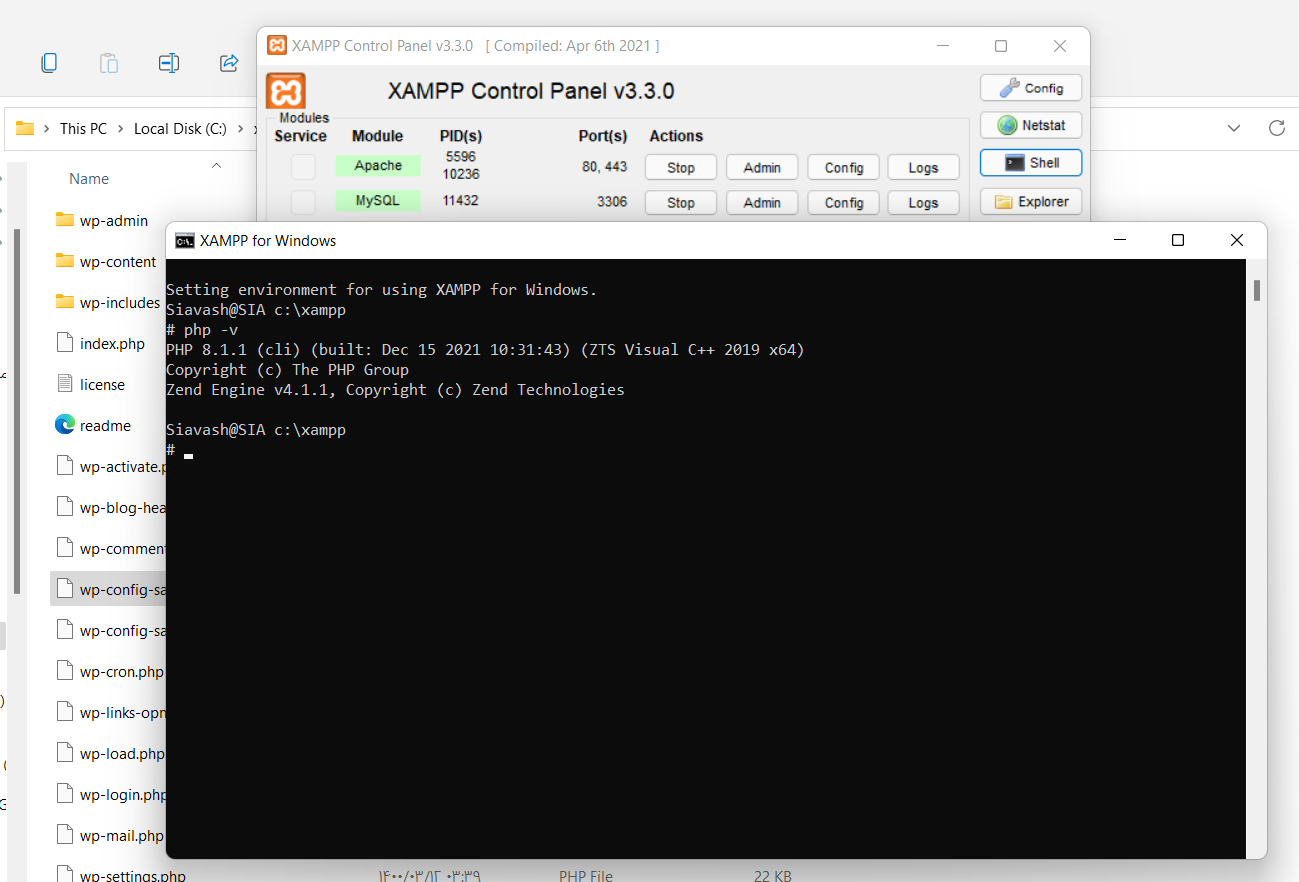Click the wp-cron.php file icon
This screenshot has width=1299, height=882.
[x=65, y=671]
